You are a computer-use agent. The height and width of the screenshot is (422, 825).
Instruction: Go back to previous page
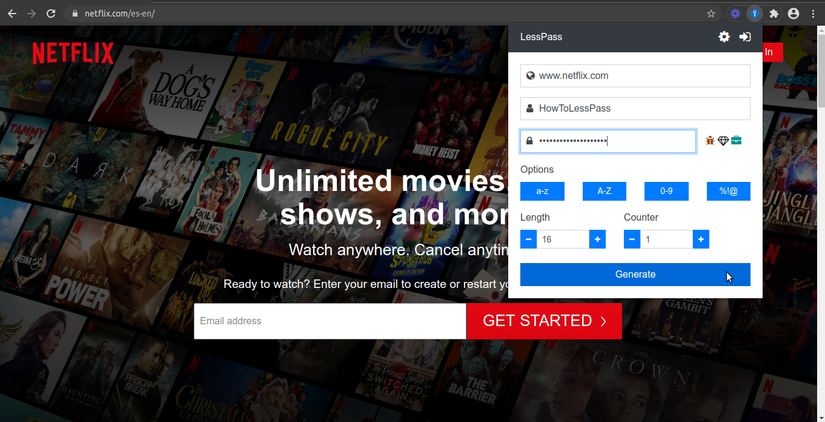(x=12, y=14)
